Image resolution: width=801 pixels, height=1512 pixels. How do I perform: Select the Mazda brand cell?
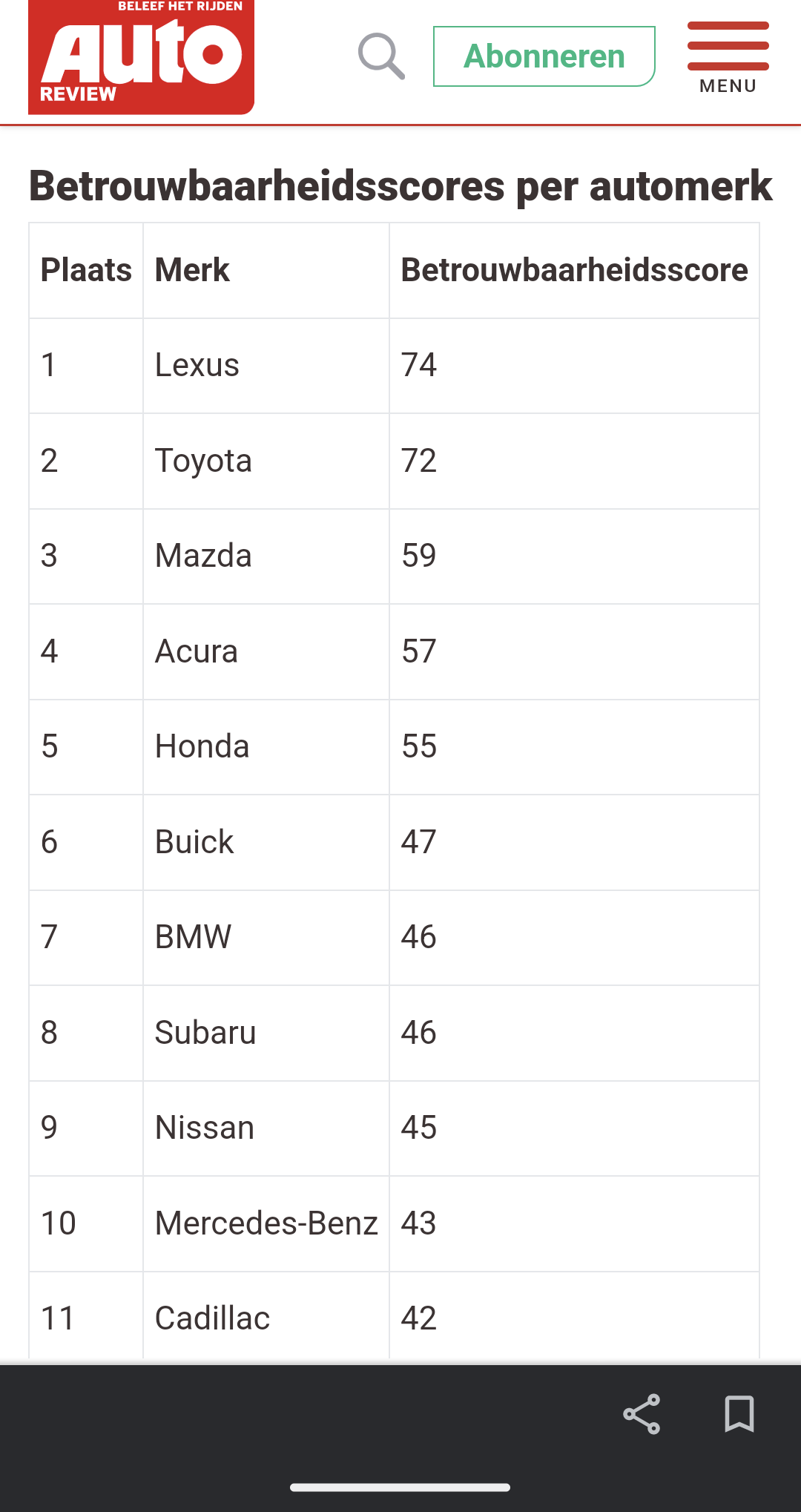point(203,556)
